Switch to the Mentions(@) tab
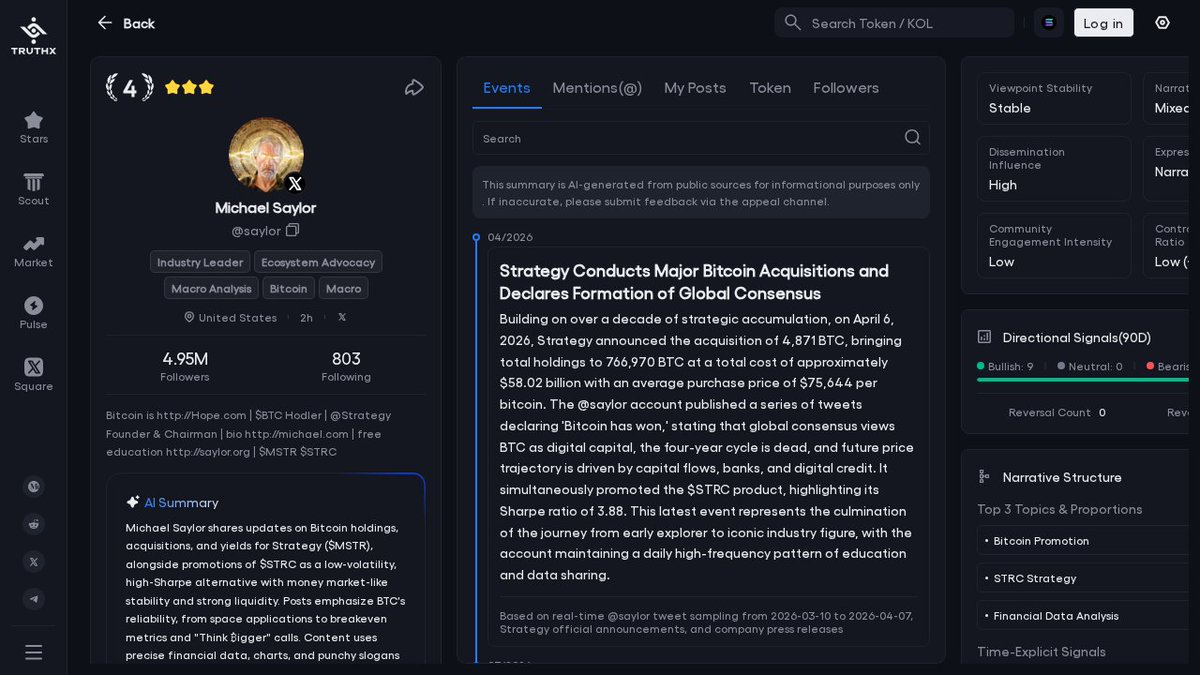1200x675 pixels. click(597, 88)
